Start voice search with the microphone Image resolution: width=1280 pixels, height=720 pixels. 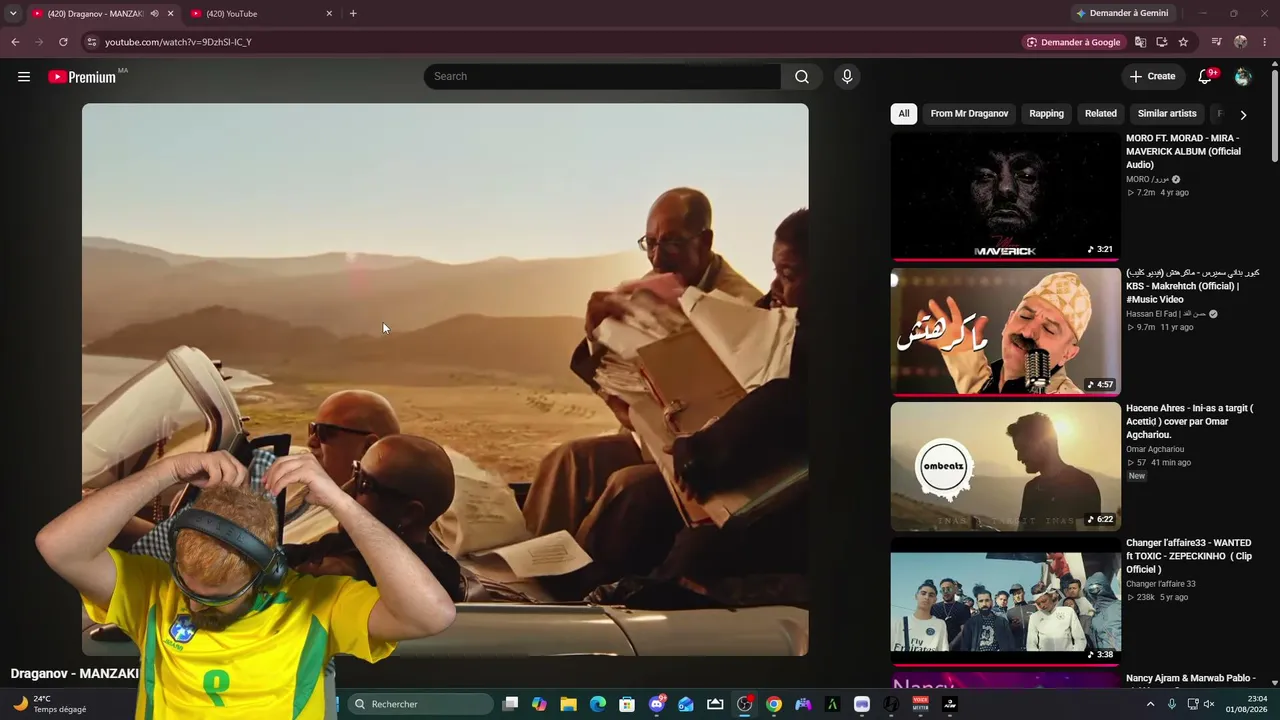click(x=847, y=77)
